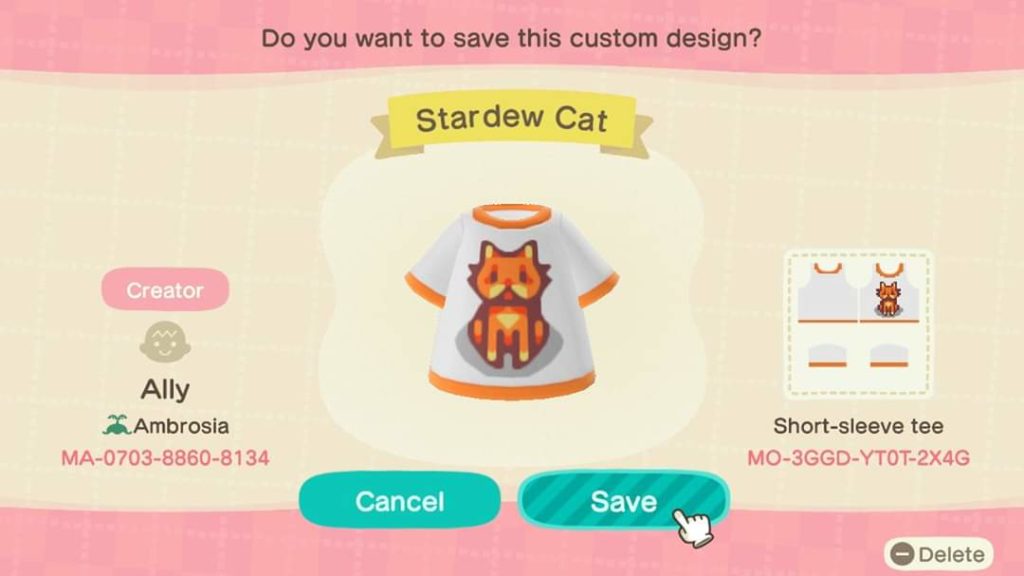Click the Ambrosia island palm tree icon

click(116, 426)
